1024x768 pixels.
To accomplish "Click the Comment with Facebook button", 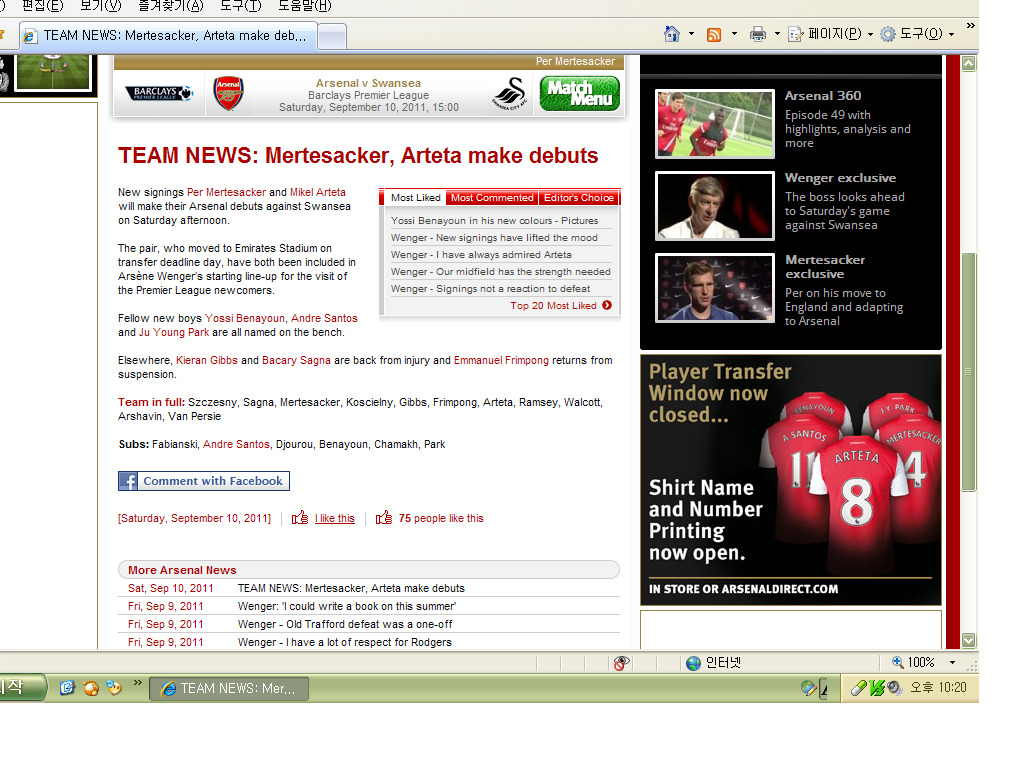I will [204, 481].
